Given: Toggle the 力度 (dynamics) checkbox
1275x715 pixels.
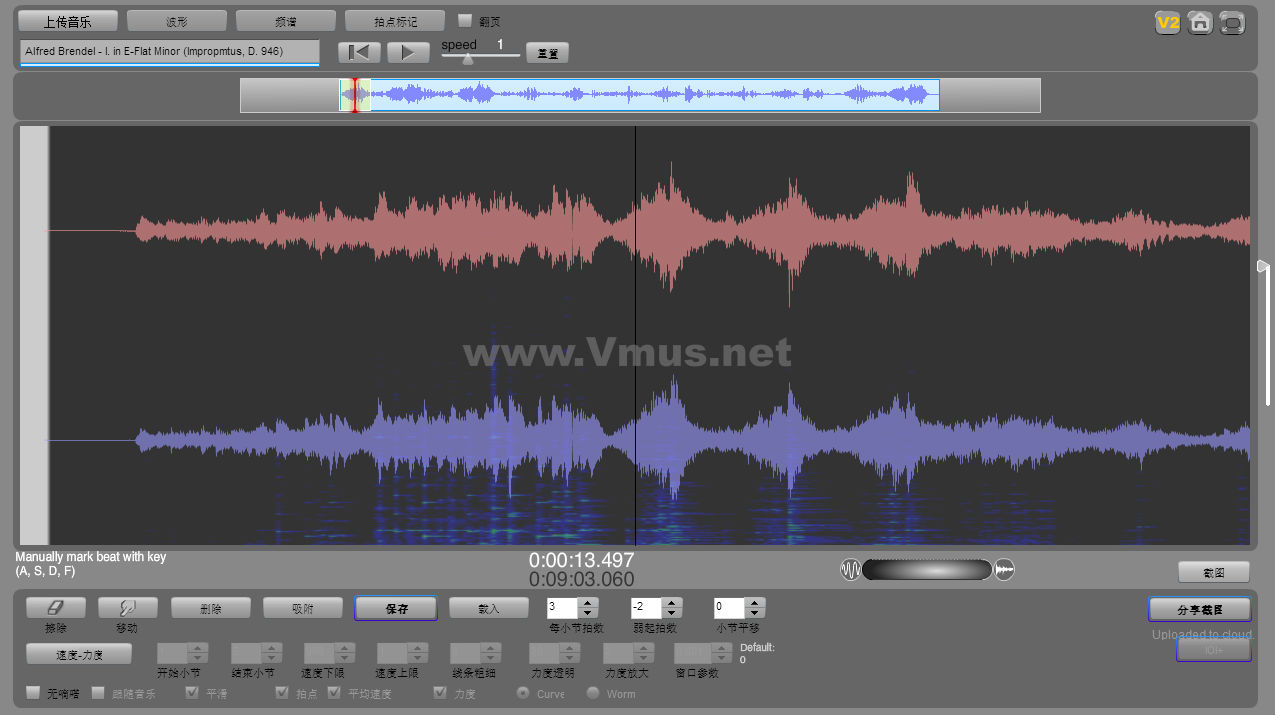Looking at the screenshot, I should tap(440, 692).
